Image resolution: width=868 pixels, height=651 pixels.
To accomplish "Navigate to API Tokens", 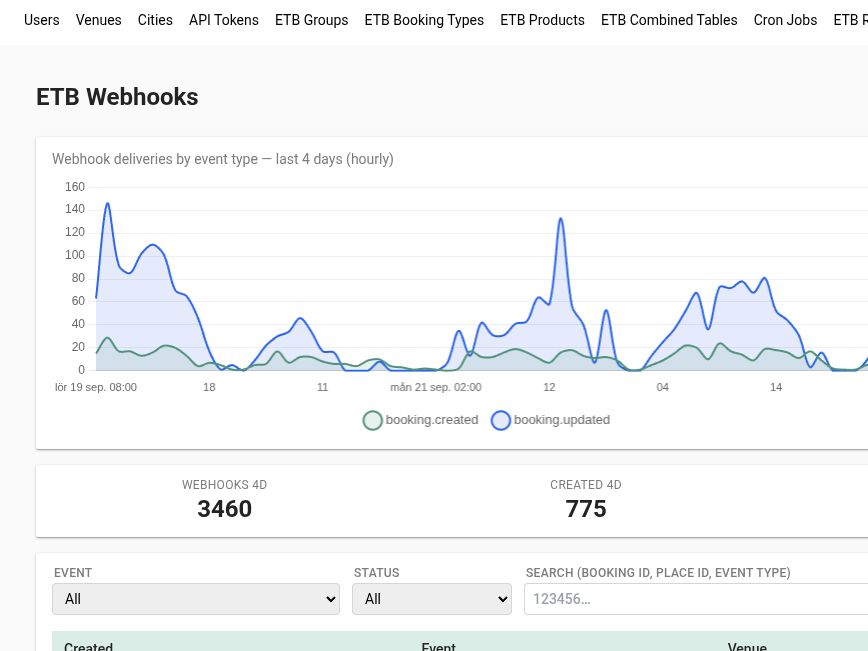I will coord(224,20).
